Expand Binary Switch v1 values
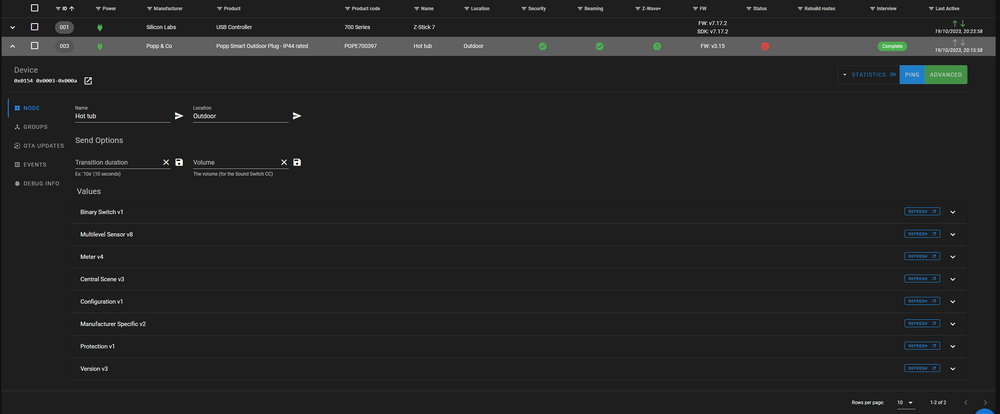The image size is (1000, 414). 953,212
